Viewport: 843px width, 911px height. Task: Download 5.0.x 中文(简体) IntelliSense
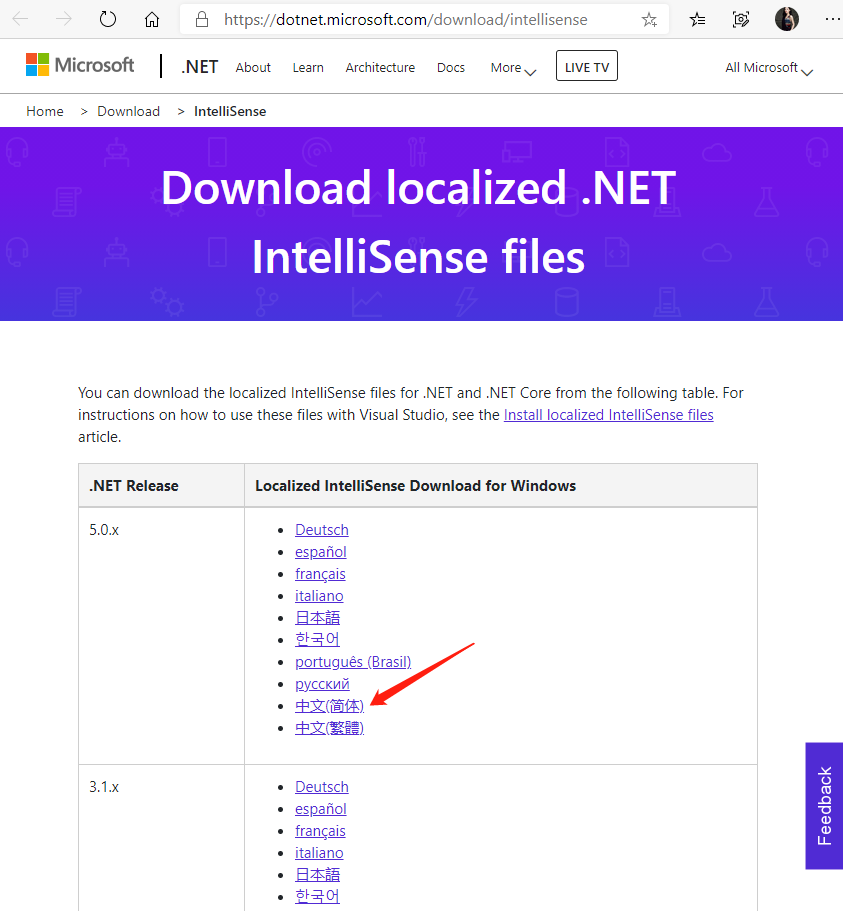[329, 706]
